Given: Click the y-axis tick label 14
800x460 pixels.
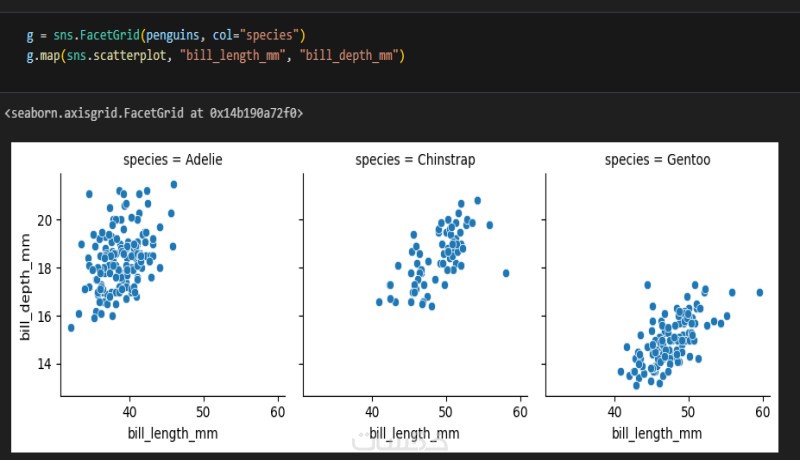Looking at the screenshot, I should click(46, 364).
